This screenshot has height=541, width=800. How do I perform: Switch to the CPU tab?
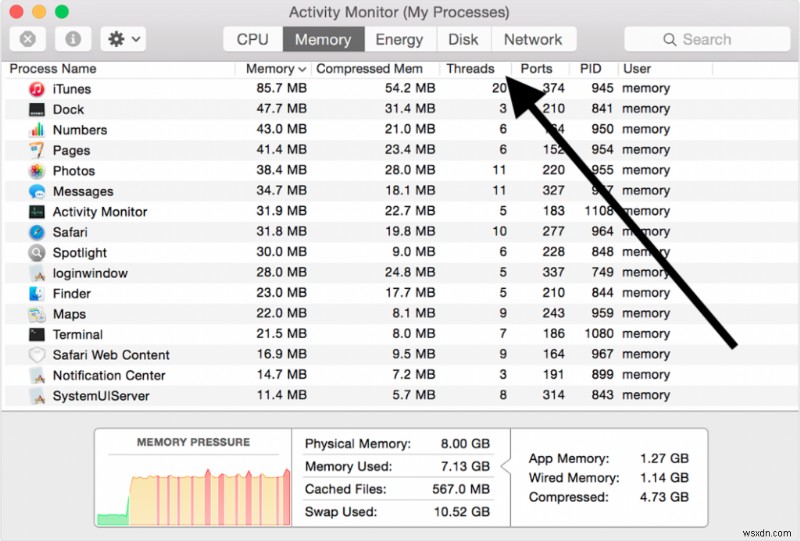[252, 39]
